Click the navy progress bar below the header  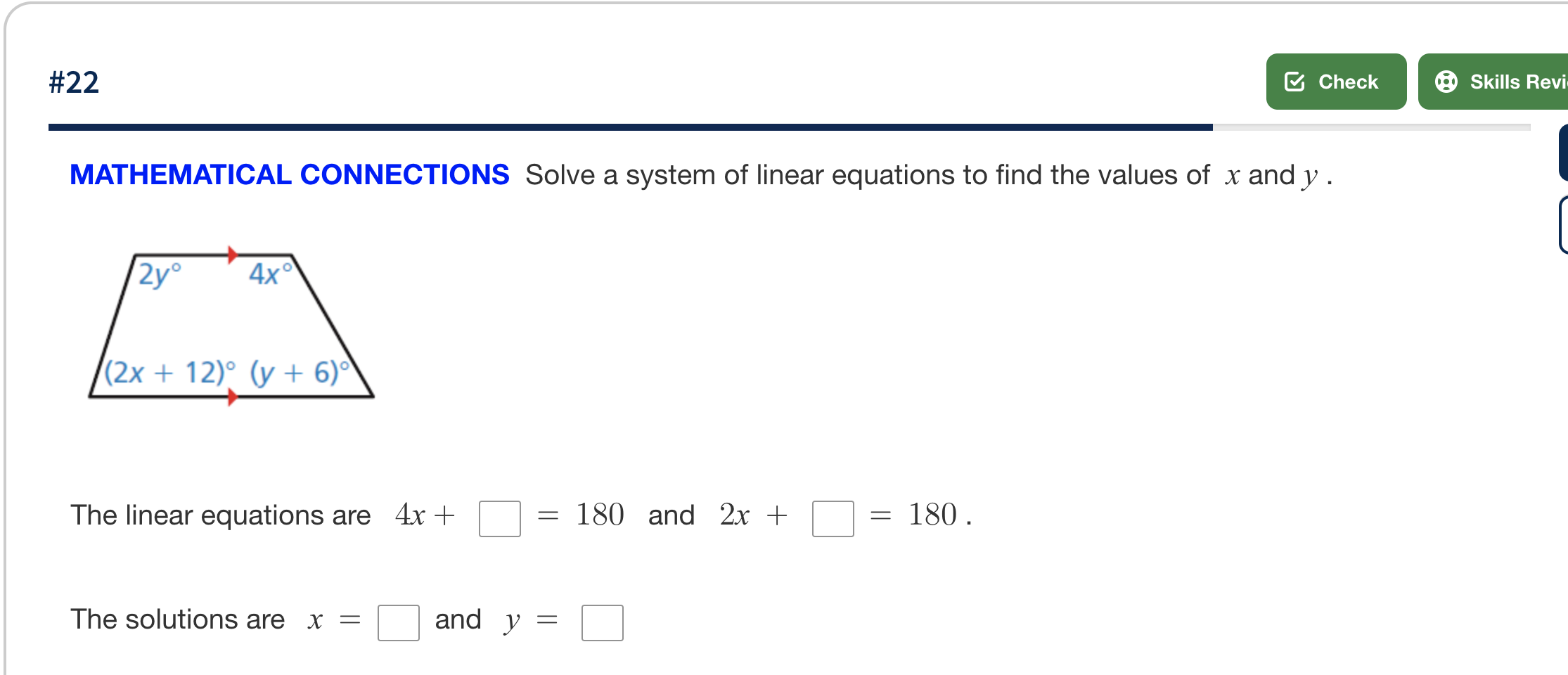(x=633, y=127)
